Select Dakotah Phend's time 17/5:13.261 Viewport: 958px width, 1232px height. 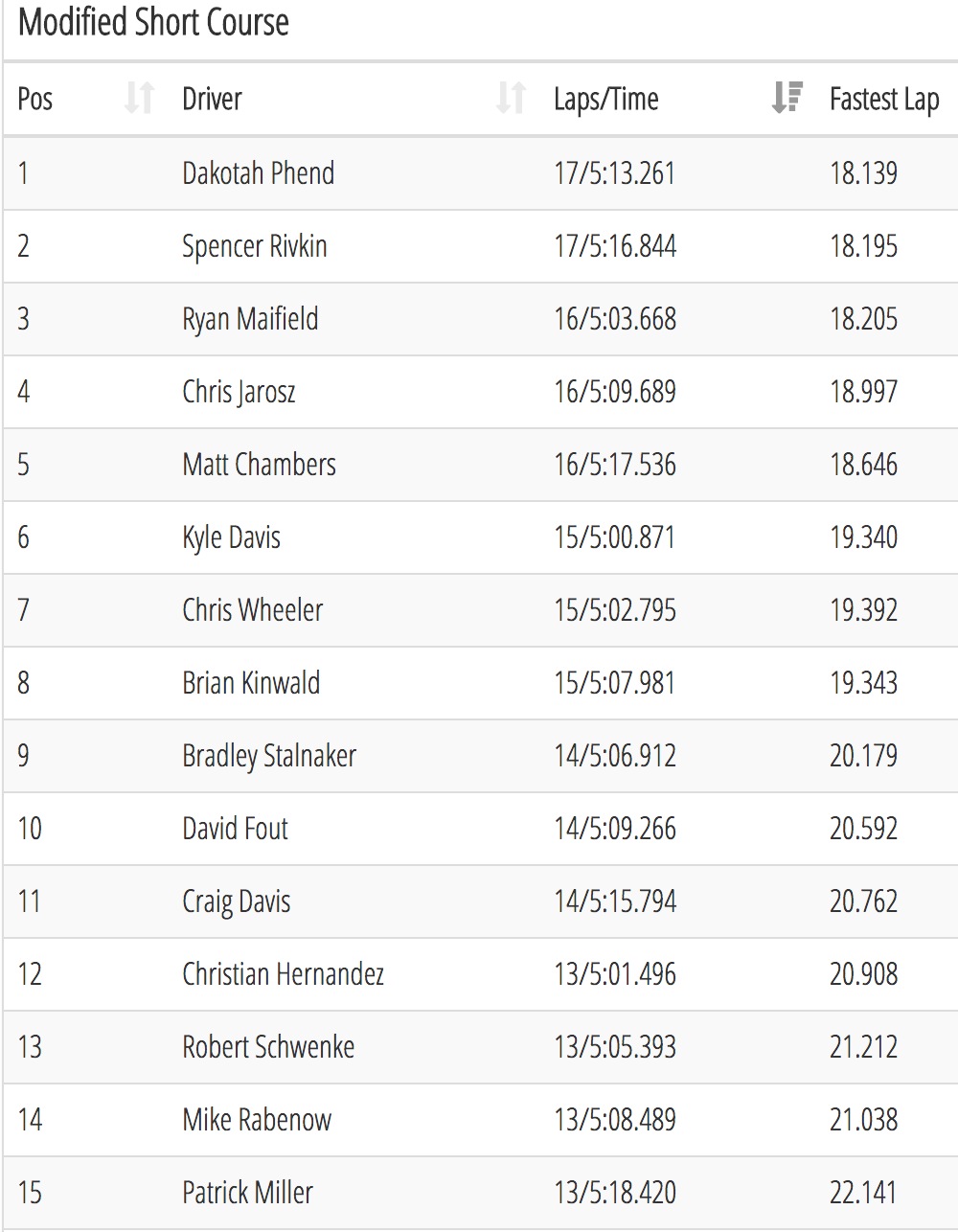click(x=615, y=173)
